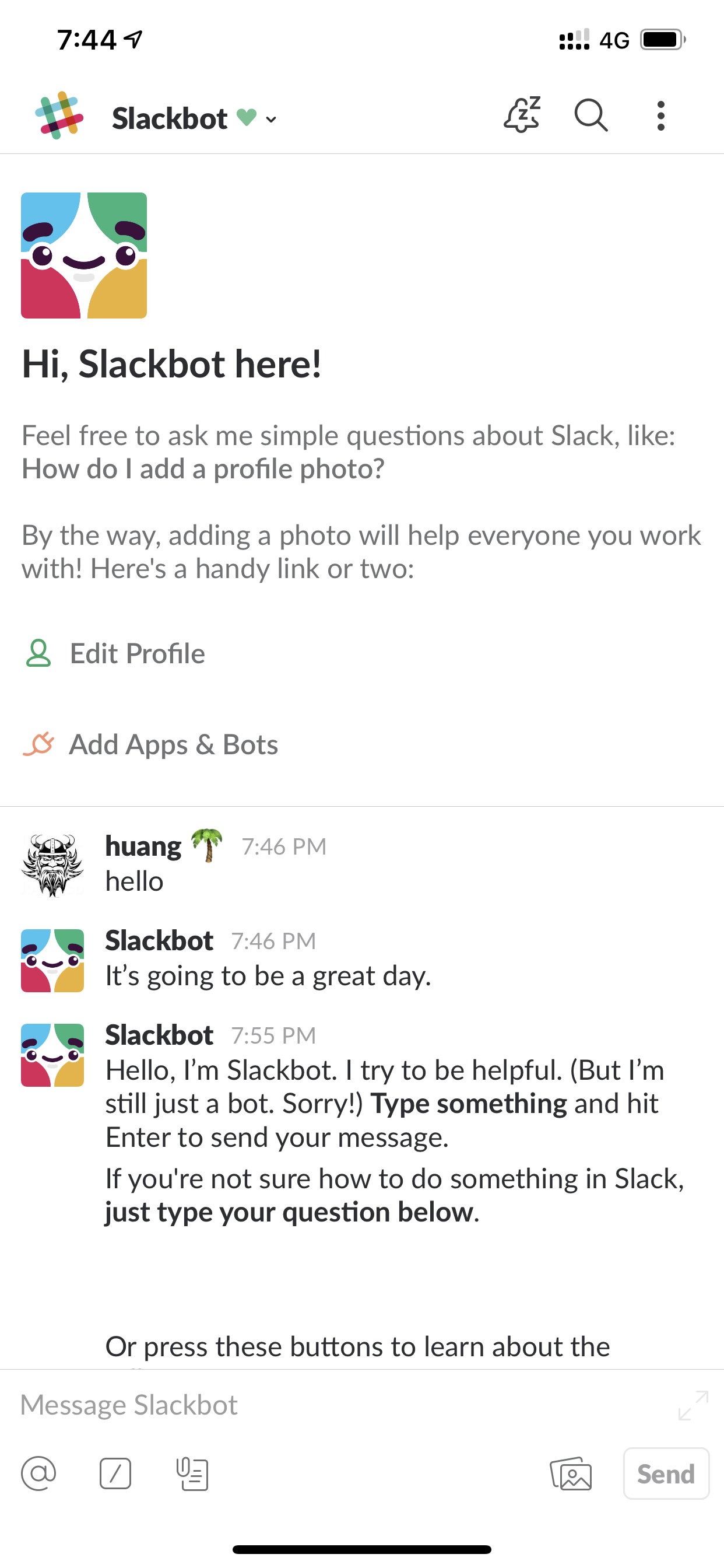Expand the message composer to full screen
The image size is (724, 1568).
click(x=693, y=1405)
